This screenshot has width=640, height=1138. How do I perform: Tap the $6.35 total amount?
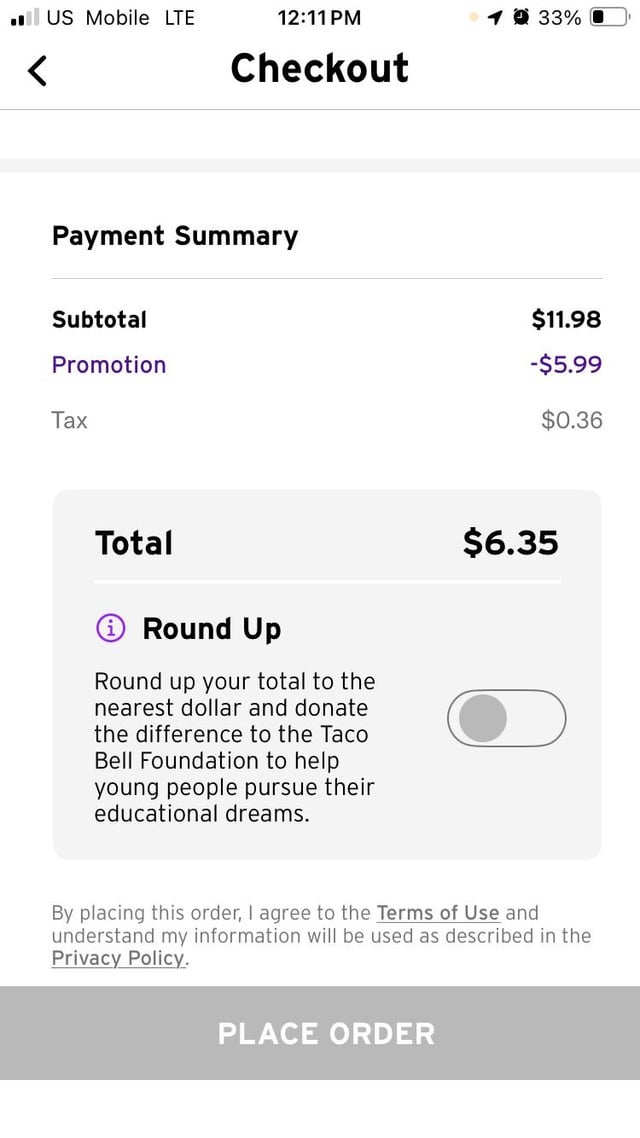click(510, 543)
